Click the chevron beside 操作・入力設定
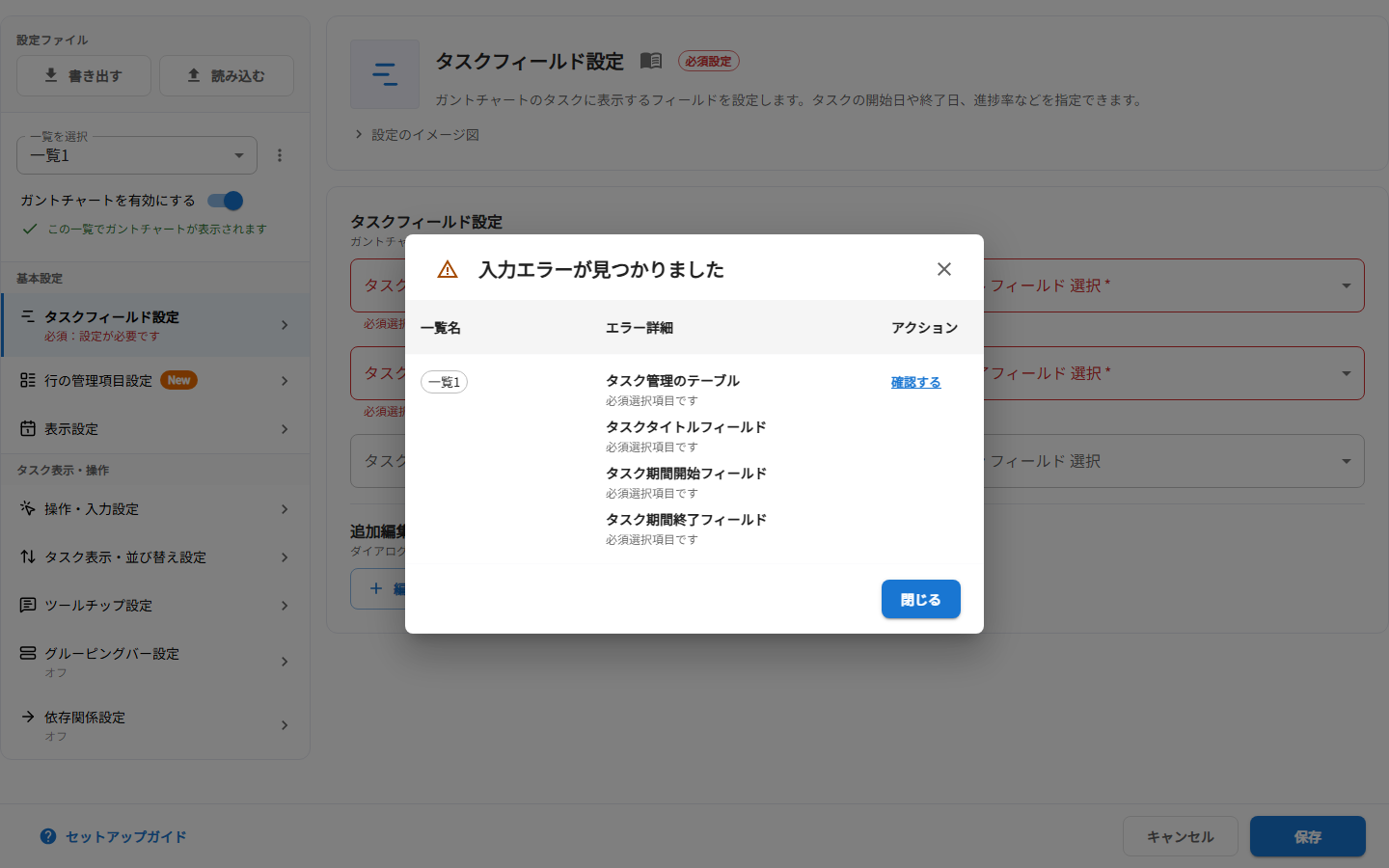The height and width of the screenshot is (868, 1389). pyautogui.click(x=285, y=509)
